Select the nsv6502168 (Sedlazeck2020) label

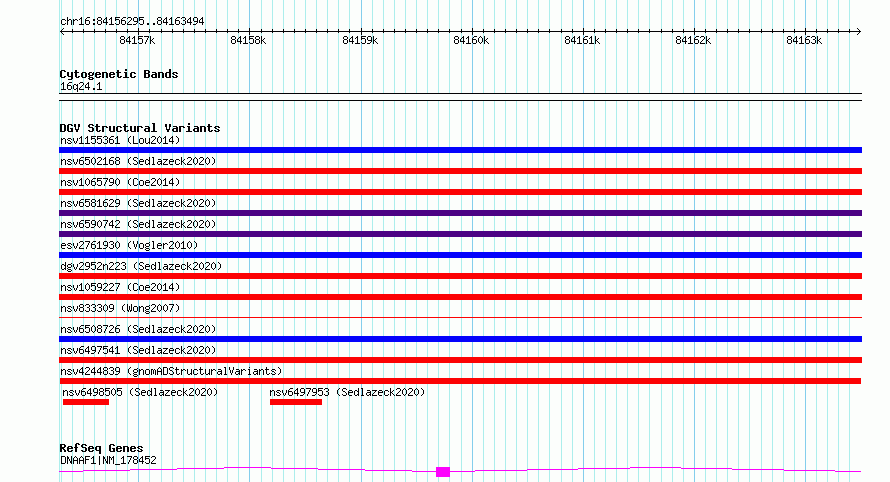[x=138, y=161]
